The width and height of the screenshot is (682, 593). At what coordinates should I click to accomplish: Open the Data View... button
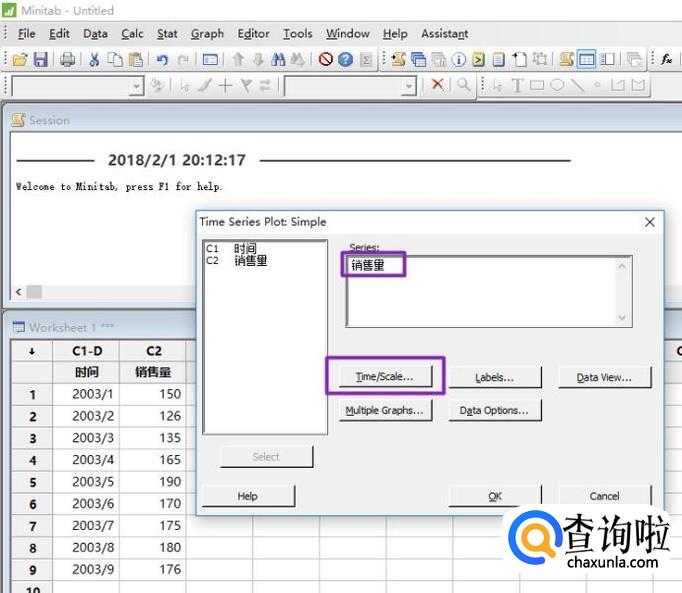[x=605, y=377]
